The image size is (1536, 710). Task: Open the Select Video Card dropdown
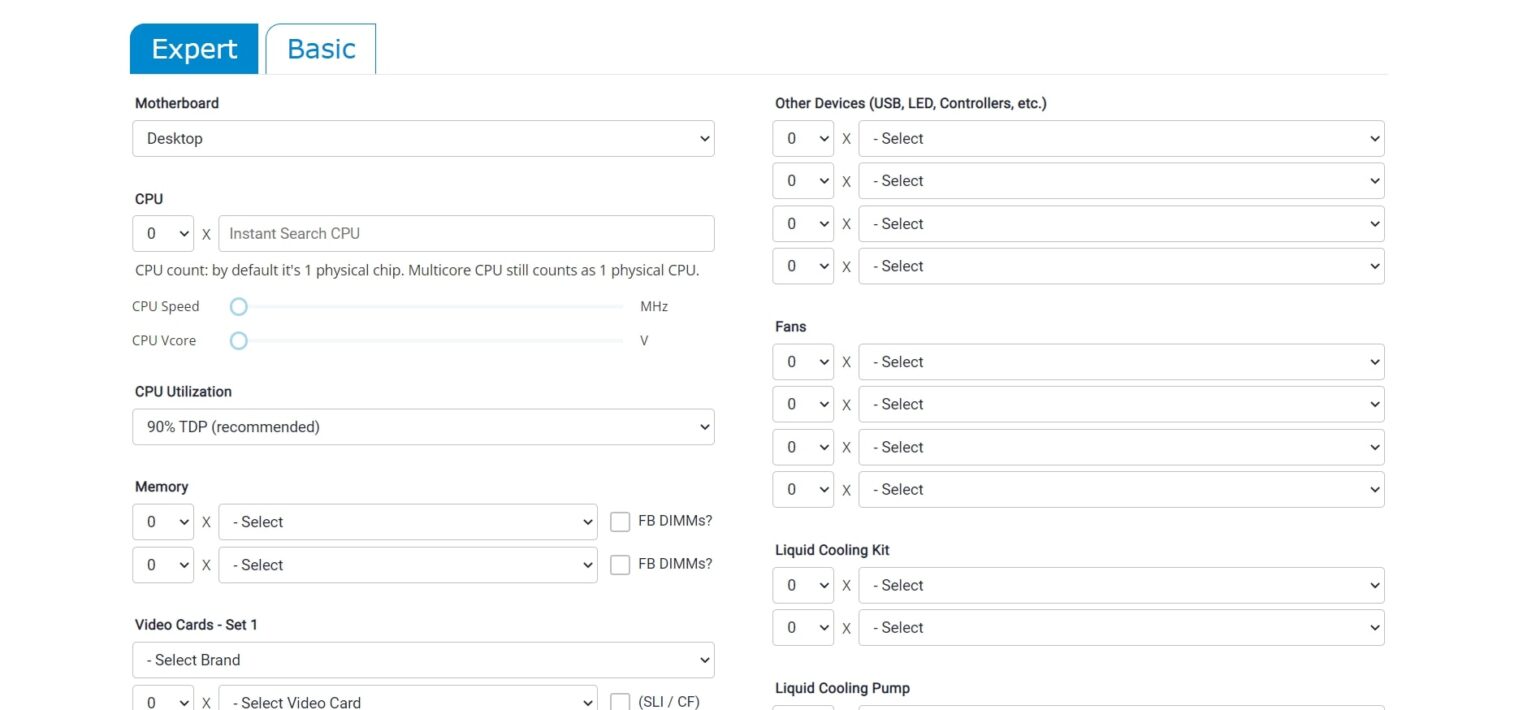(407, 701)
